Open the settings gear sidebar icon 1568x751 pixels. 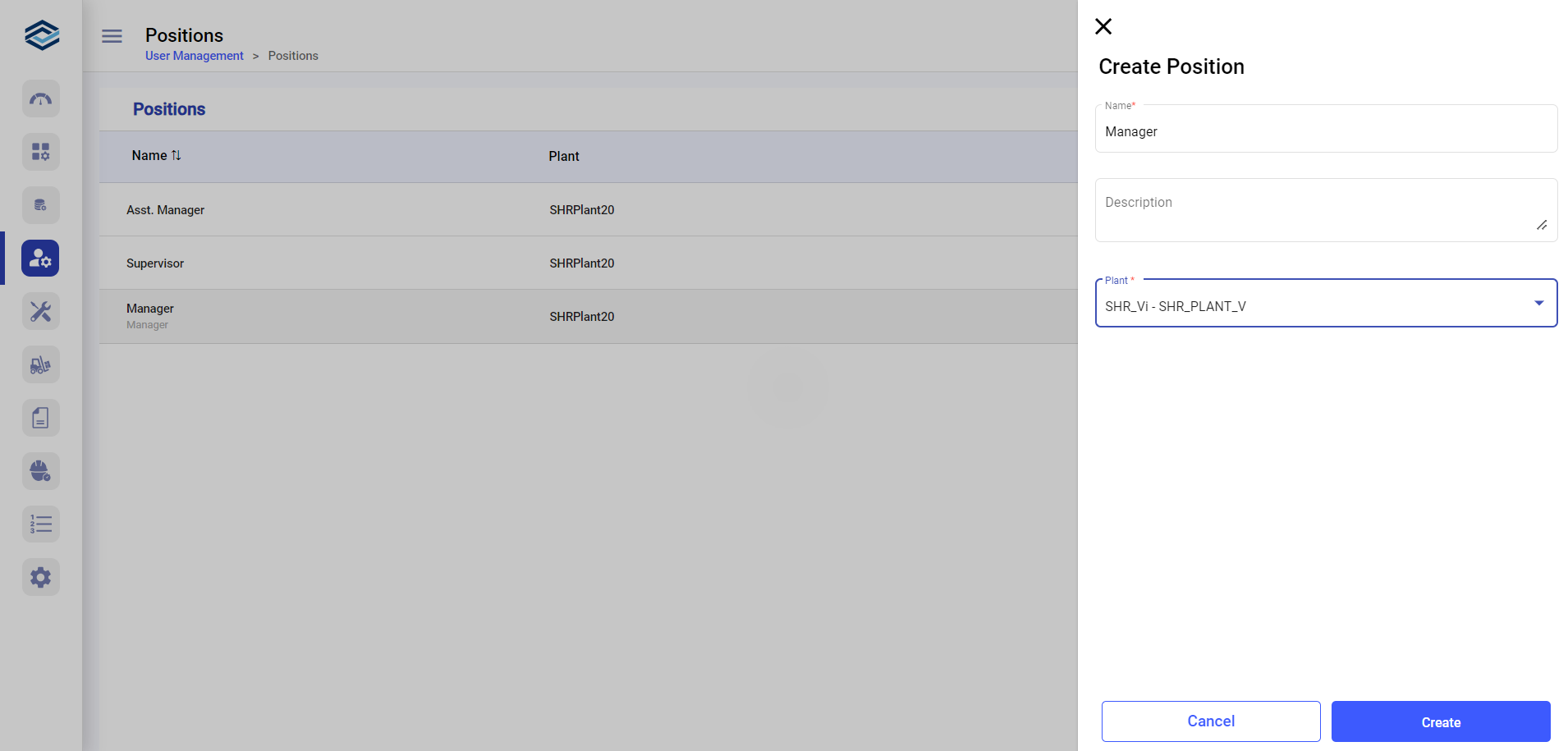[41, 578]
